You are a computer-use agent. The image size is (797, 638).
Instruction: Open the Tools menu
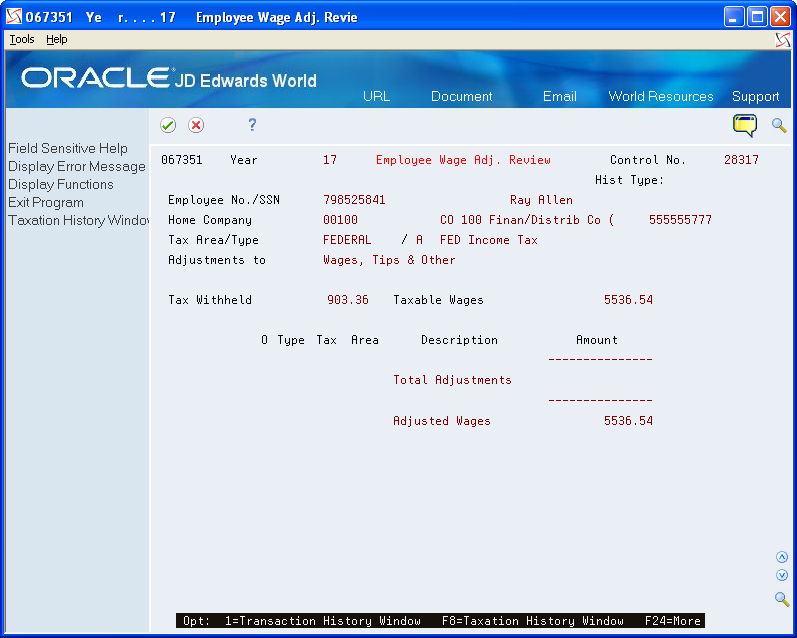click(x=22, y=39)
